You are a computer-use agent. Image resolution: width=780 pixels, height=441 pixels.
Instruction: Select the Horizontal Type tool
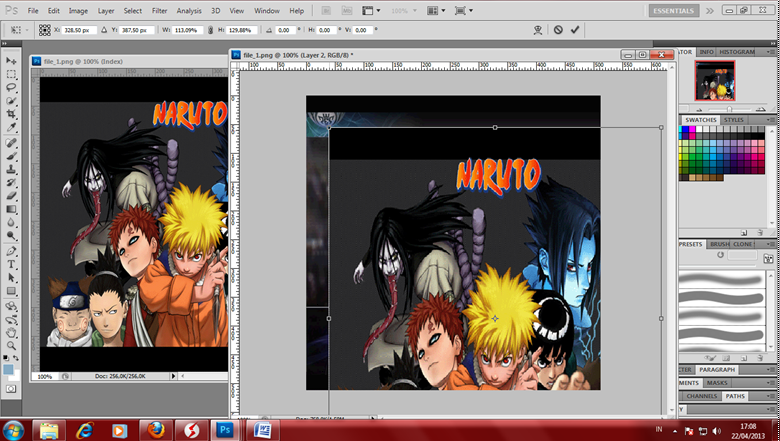[x=11, y=265]
